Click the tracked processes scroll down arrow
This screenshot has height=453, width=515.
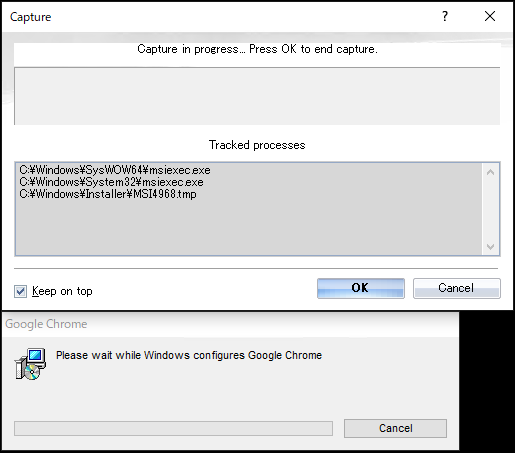(490, 247)
